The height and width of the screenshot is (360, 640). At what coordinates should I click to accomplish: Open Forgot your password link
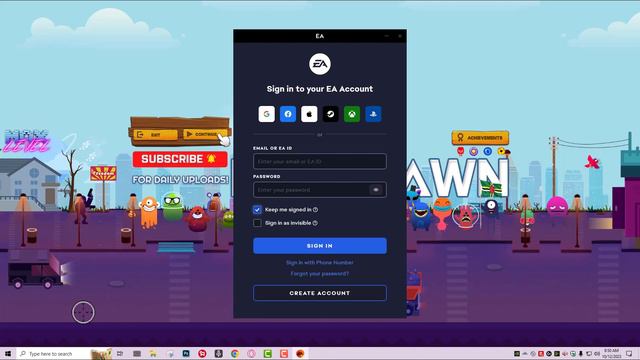[x=320, y=273]
